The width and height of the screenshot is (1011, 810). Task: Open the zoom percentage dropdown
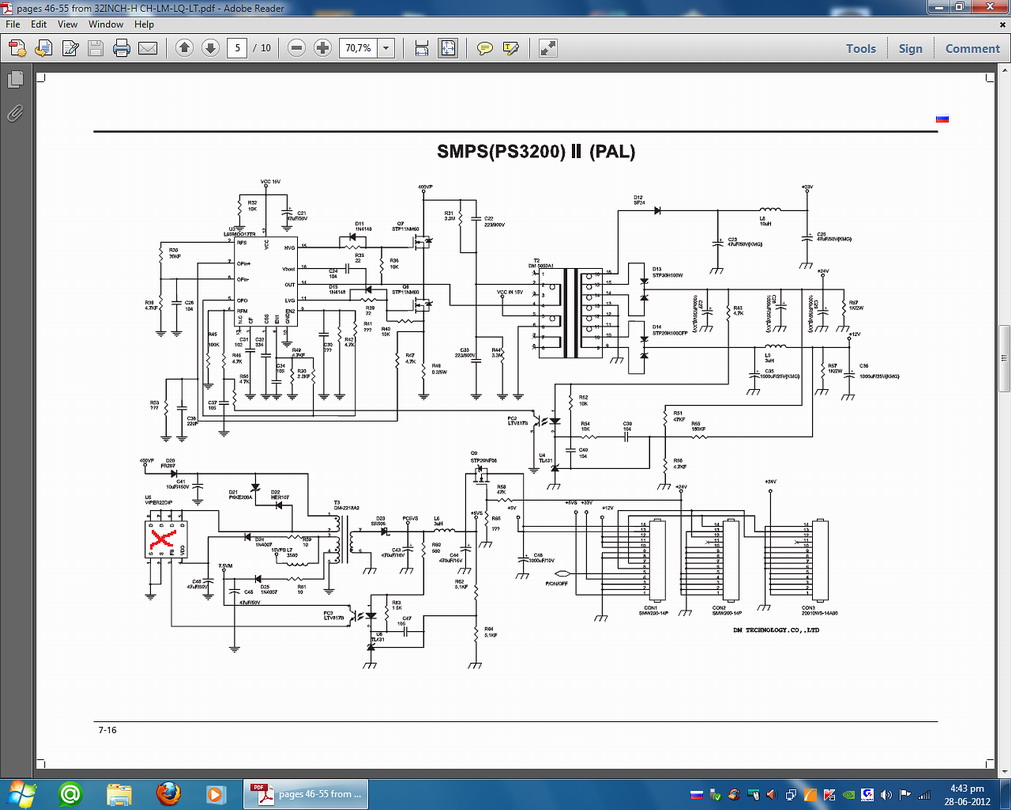[x=386, y=48]
